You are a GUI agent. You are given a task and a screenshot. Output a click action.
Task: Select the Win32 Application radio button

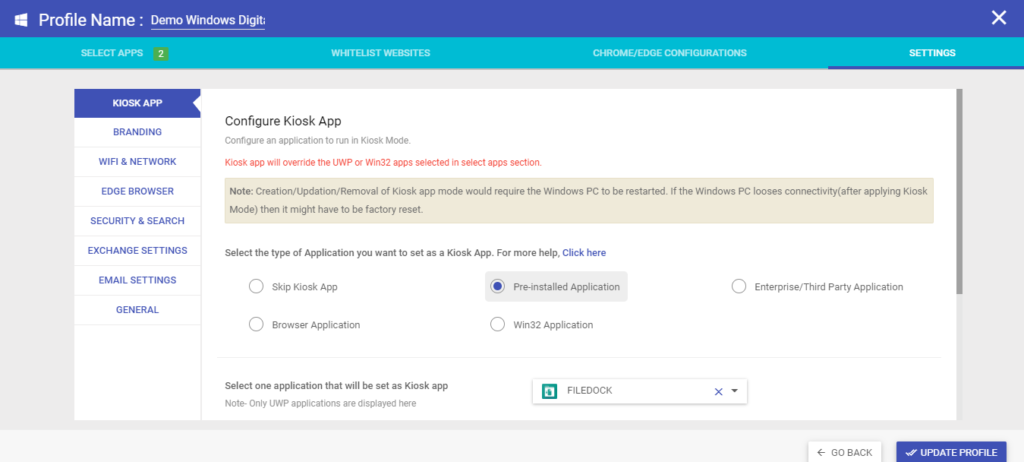click(498, 324)
